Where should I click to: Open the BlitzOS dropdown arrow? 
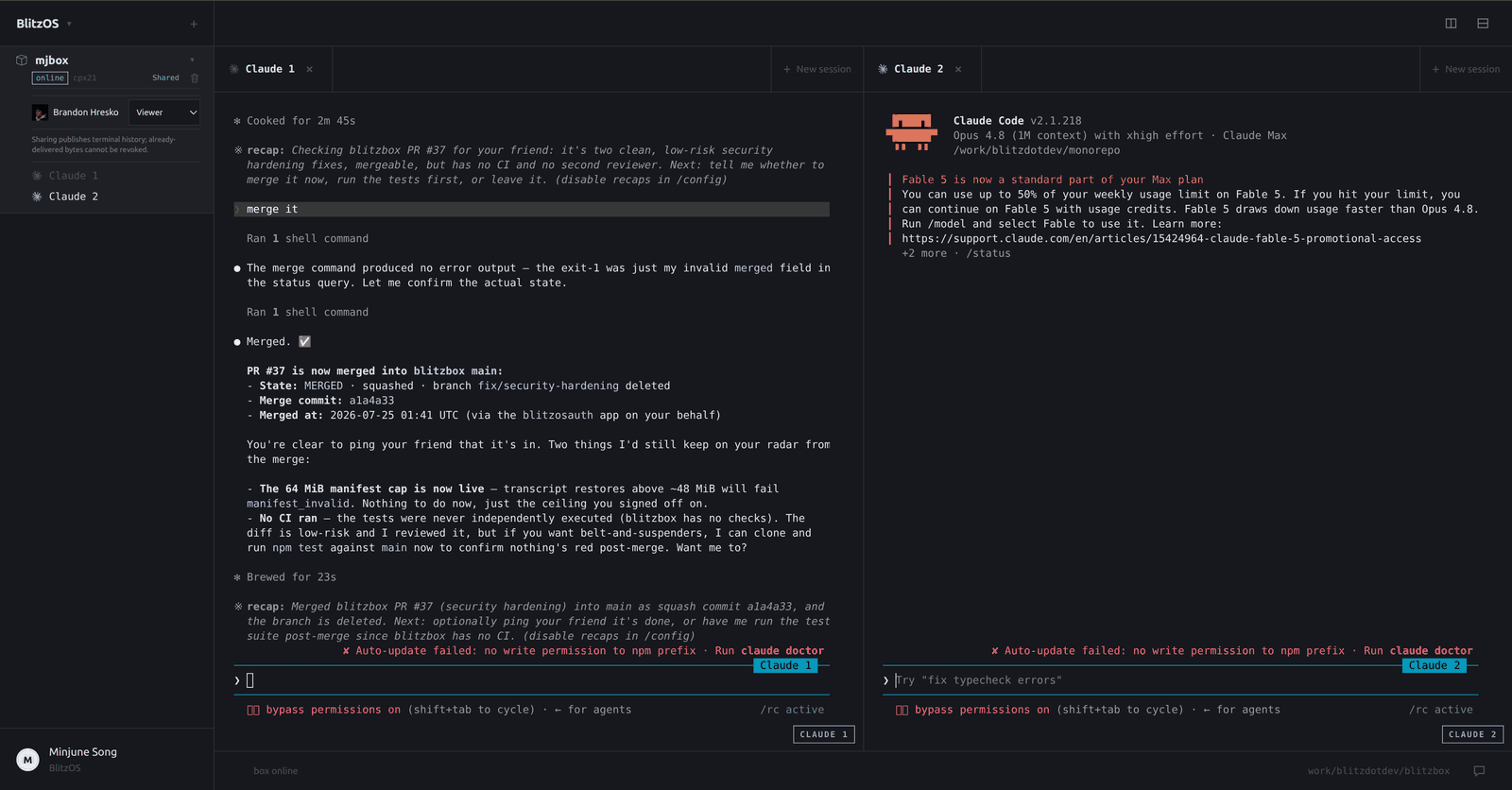pos(69,25)
